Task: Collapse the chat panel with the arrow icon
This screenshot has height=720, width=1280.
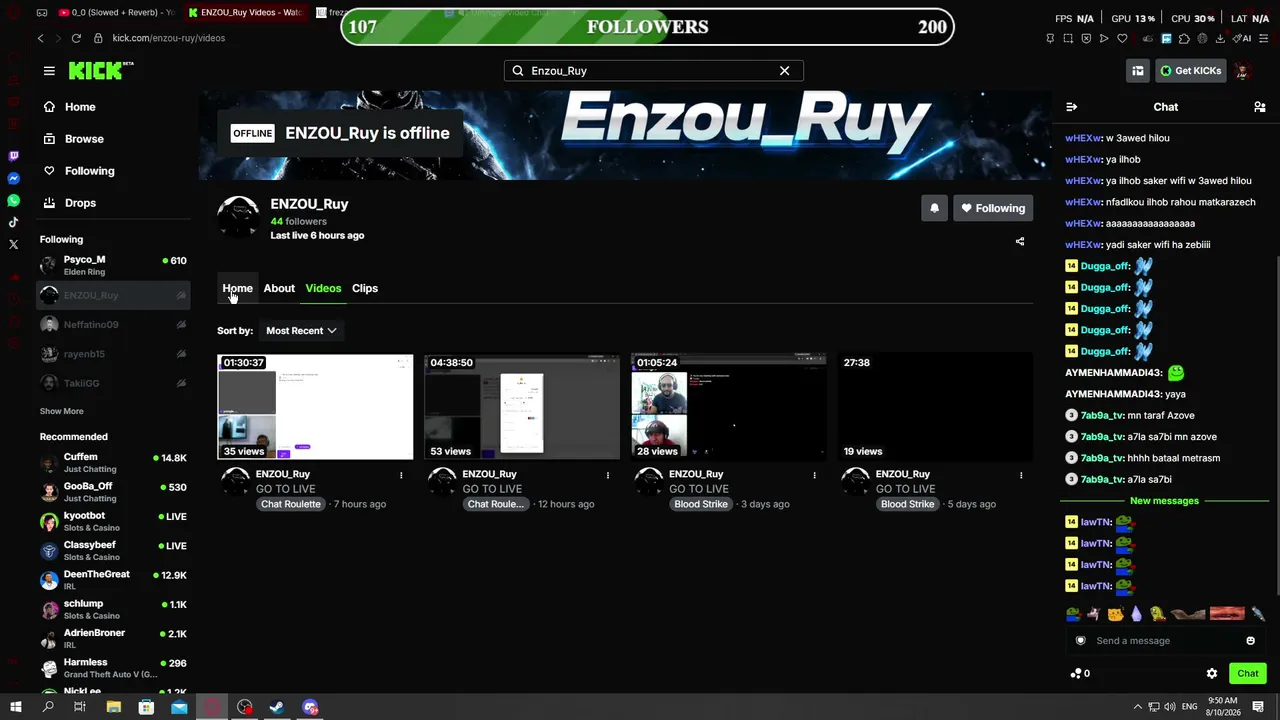Action: coord(1071,107)
